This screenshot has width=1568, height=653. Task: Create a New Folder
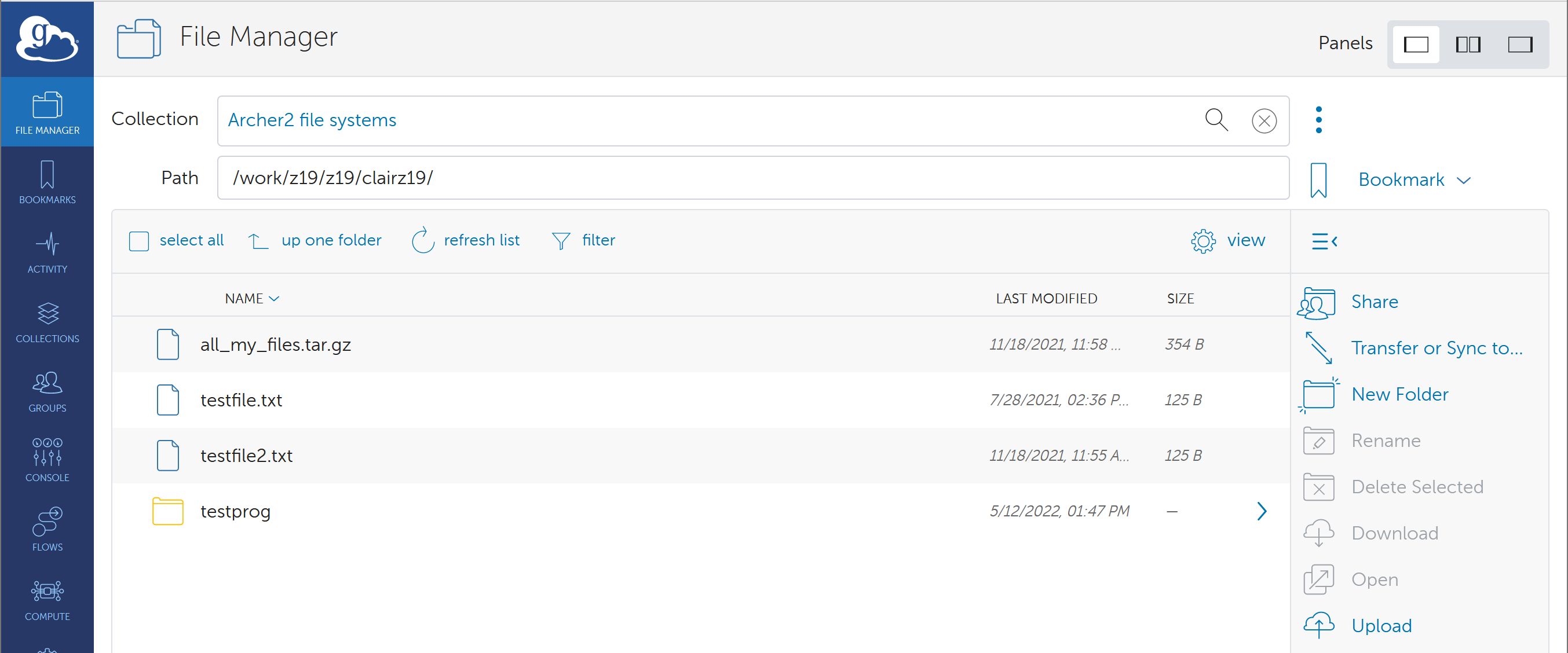[x=1375, y=394]
